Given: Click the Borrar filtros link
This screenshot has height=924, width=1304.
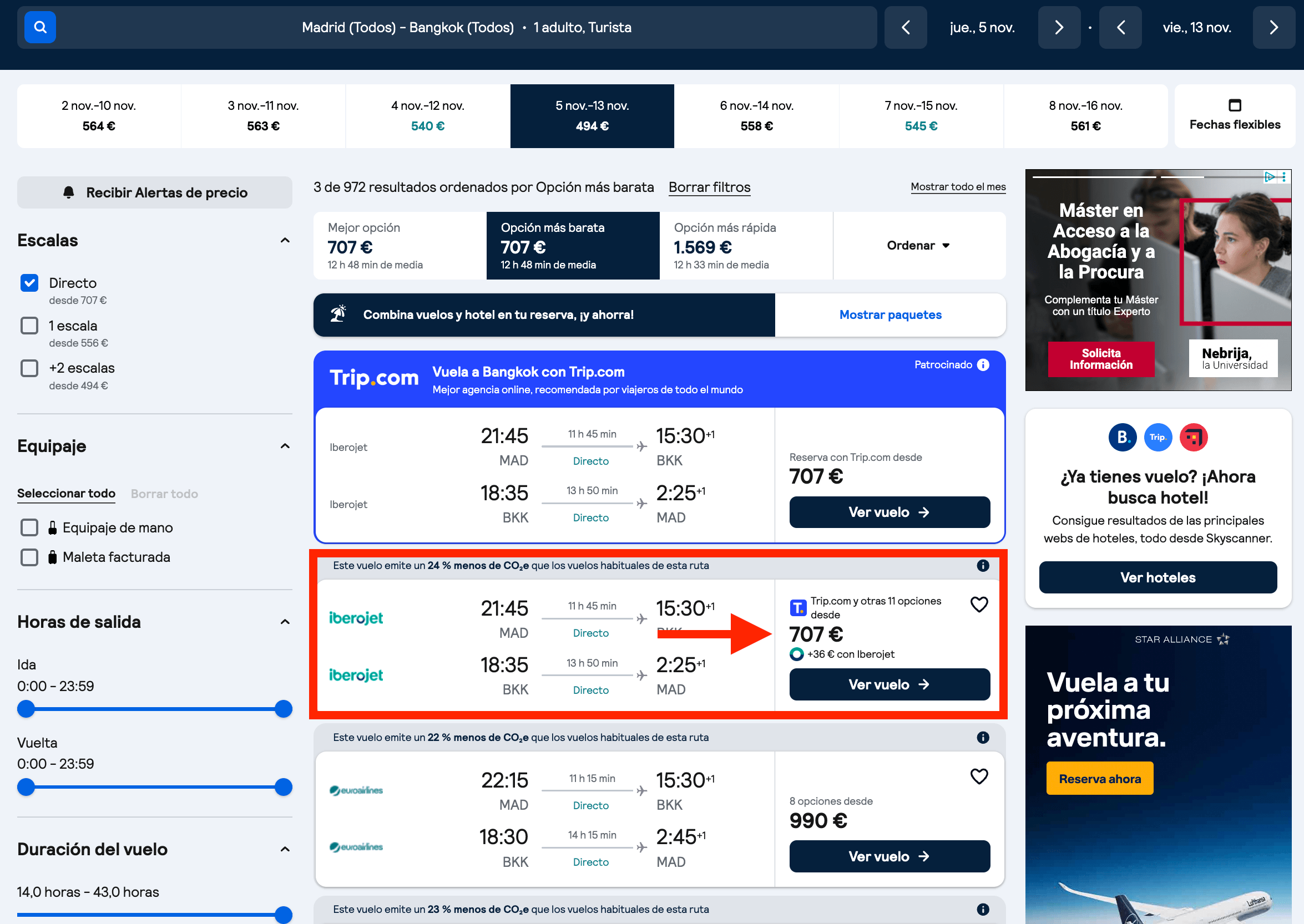Looking at the screenshot, I should point(709,187).
